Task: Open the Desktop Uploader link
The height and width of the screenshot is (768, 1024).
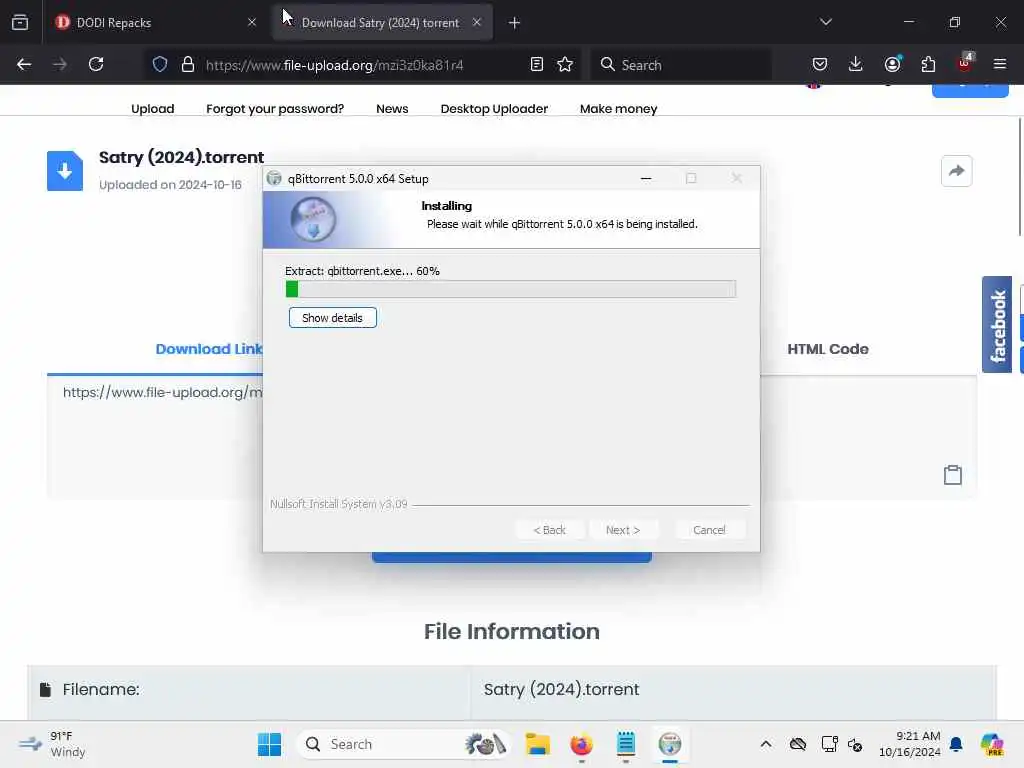Action: 494,109
